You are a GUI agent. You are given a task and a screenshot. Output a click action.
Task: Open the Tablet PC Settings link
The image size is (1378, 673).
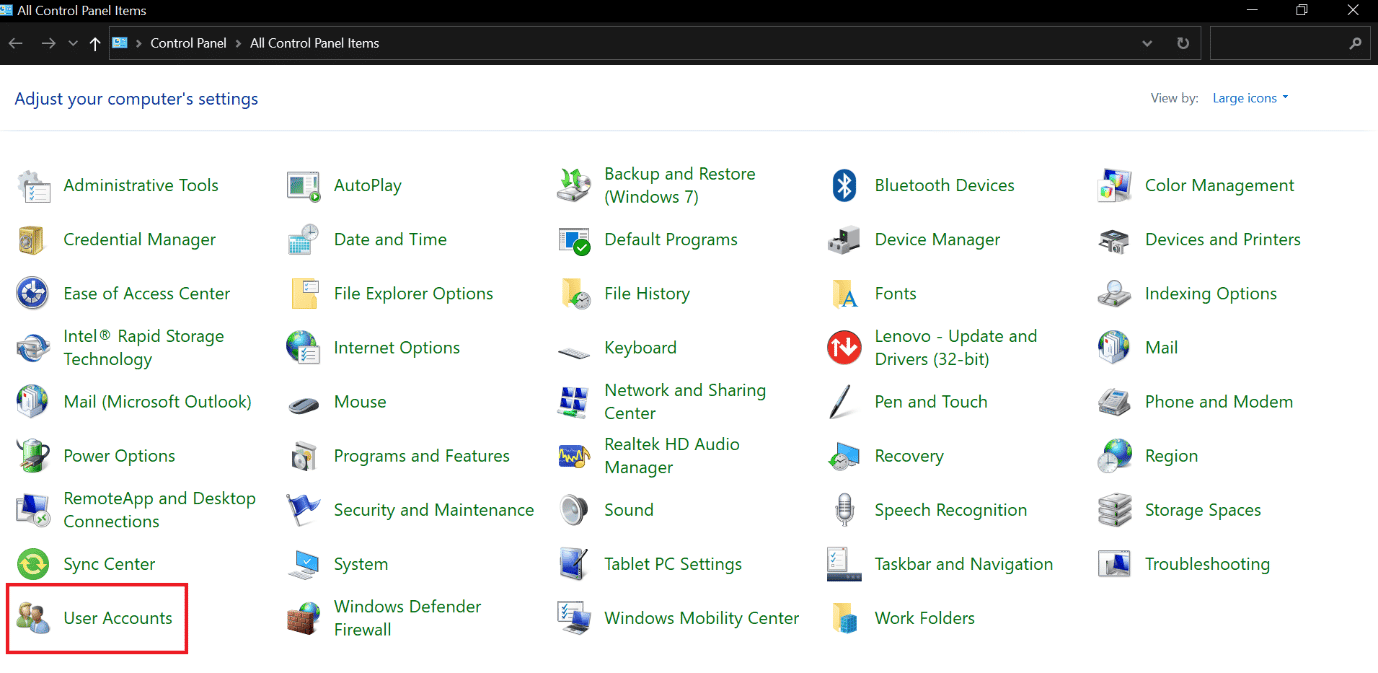point(673,564)
